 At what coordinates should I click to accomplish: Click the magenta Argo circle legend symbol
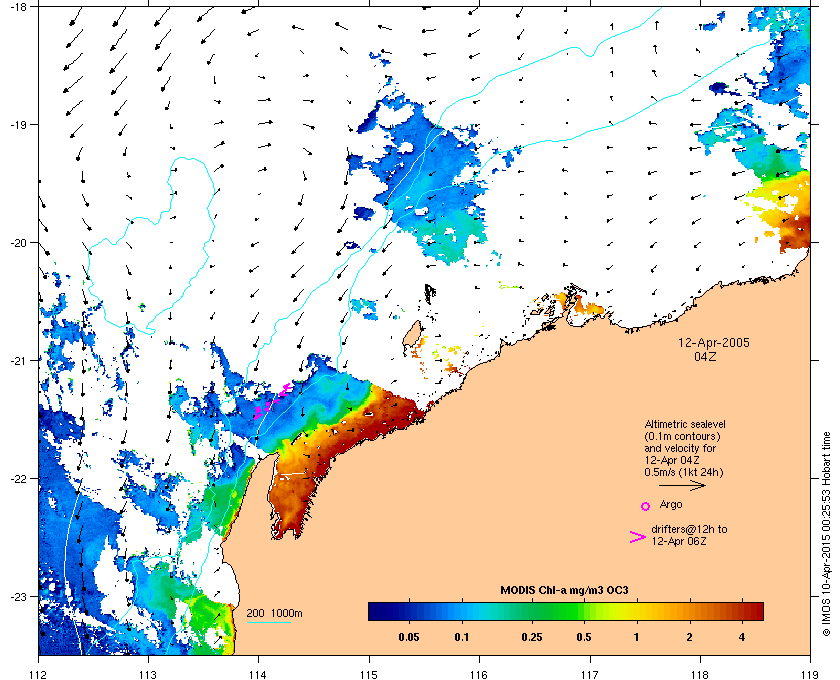click(x=646, y=506)
